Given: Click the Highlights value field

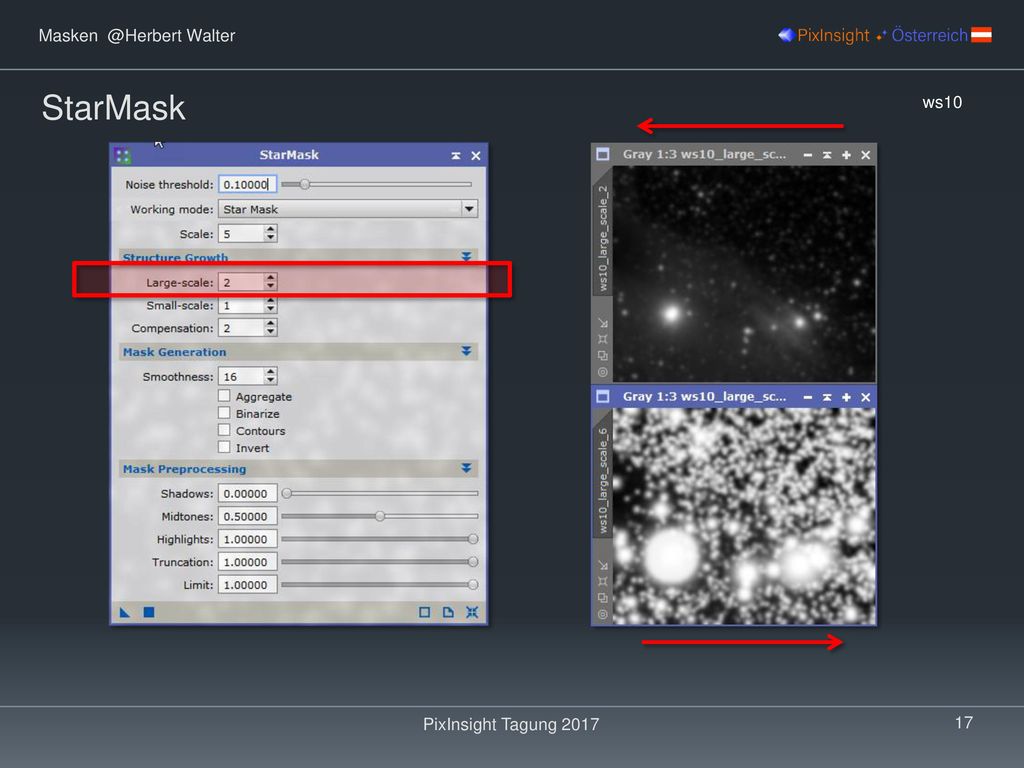Looking at the screenshot, I should [x=248, y=539].
